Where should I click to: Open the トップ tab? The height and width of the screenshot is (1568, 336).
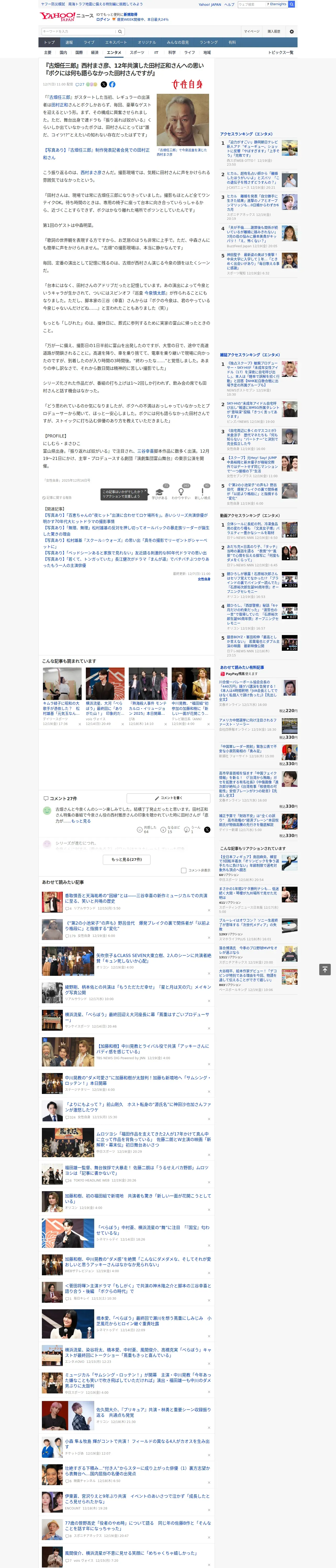coord(49,43)
